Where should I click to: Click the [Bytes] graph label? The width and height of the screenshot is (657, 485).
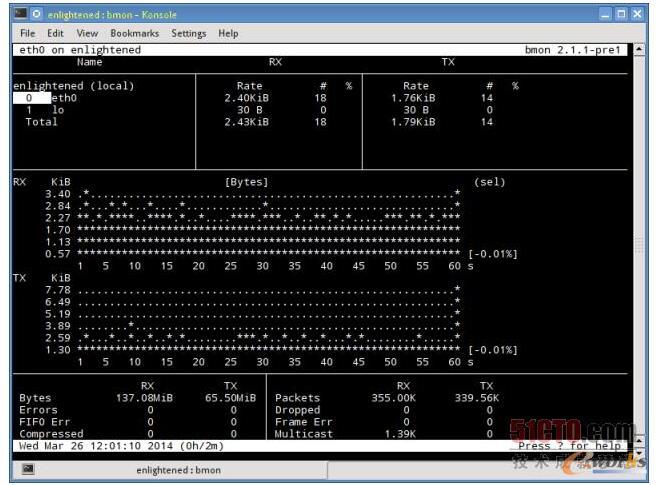coord(246,182)
